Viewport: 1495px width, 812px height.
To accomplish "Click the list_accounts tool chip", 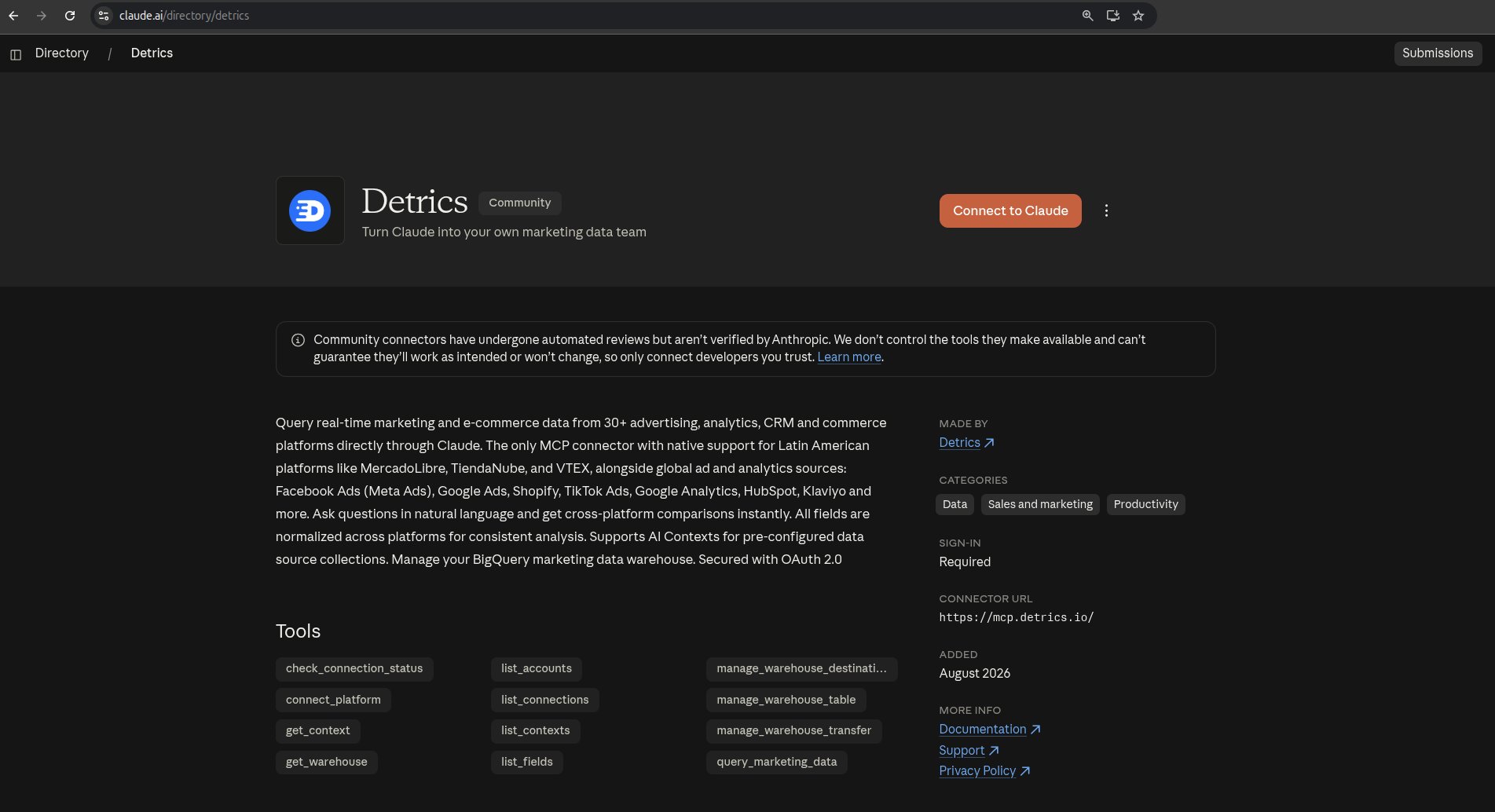I will tap(537, 669).
